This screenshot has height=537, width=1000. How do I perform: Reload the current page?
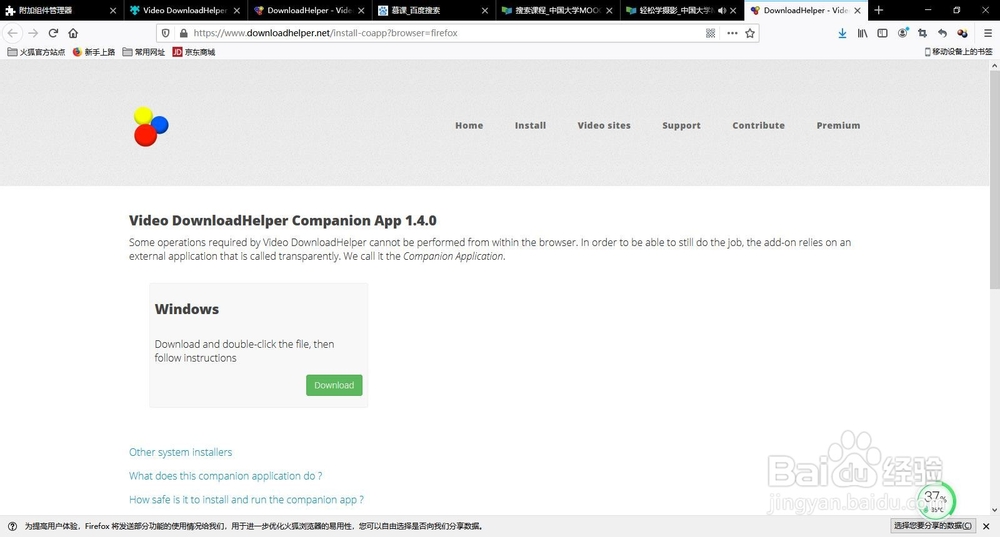pyautogui.click(x=54, y=33)
